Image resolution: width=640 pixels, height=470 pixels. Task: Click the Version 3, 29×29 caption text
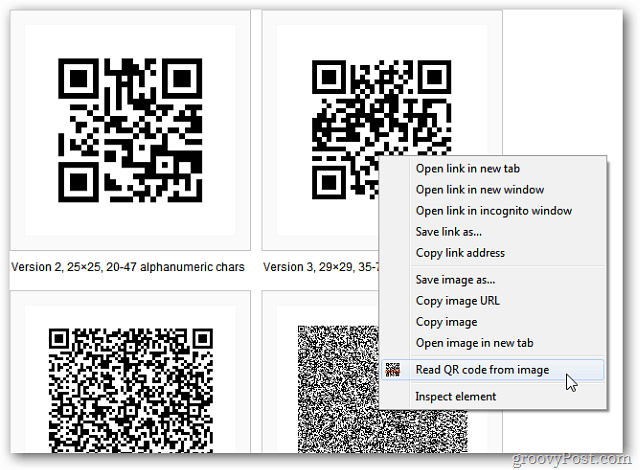tap(321, 267)
